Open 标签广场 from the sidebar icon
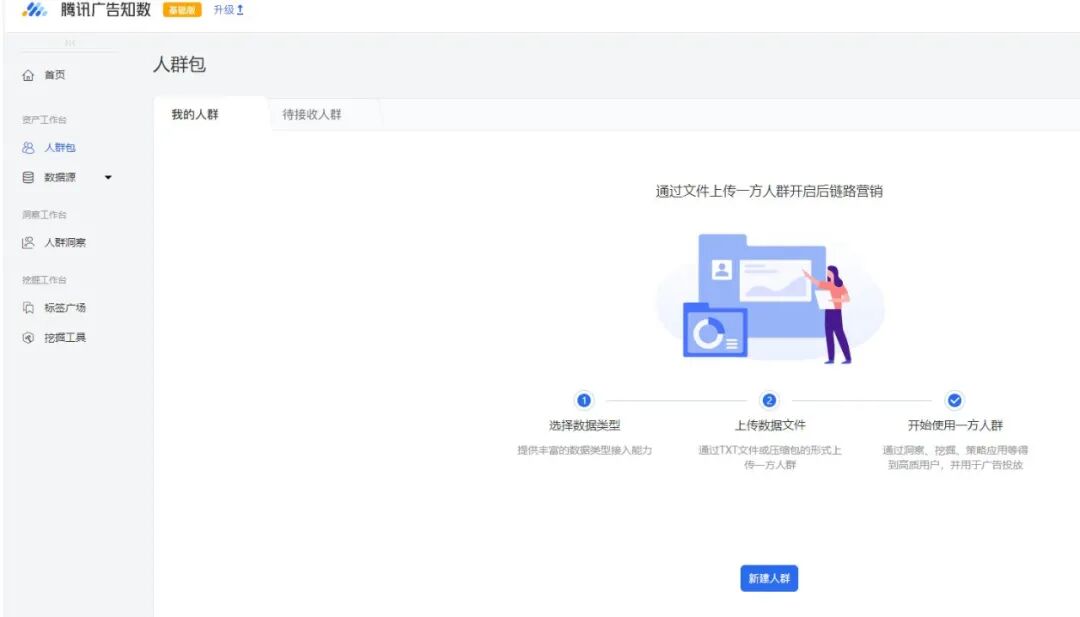 28,307
